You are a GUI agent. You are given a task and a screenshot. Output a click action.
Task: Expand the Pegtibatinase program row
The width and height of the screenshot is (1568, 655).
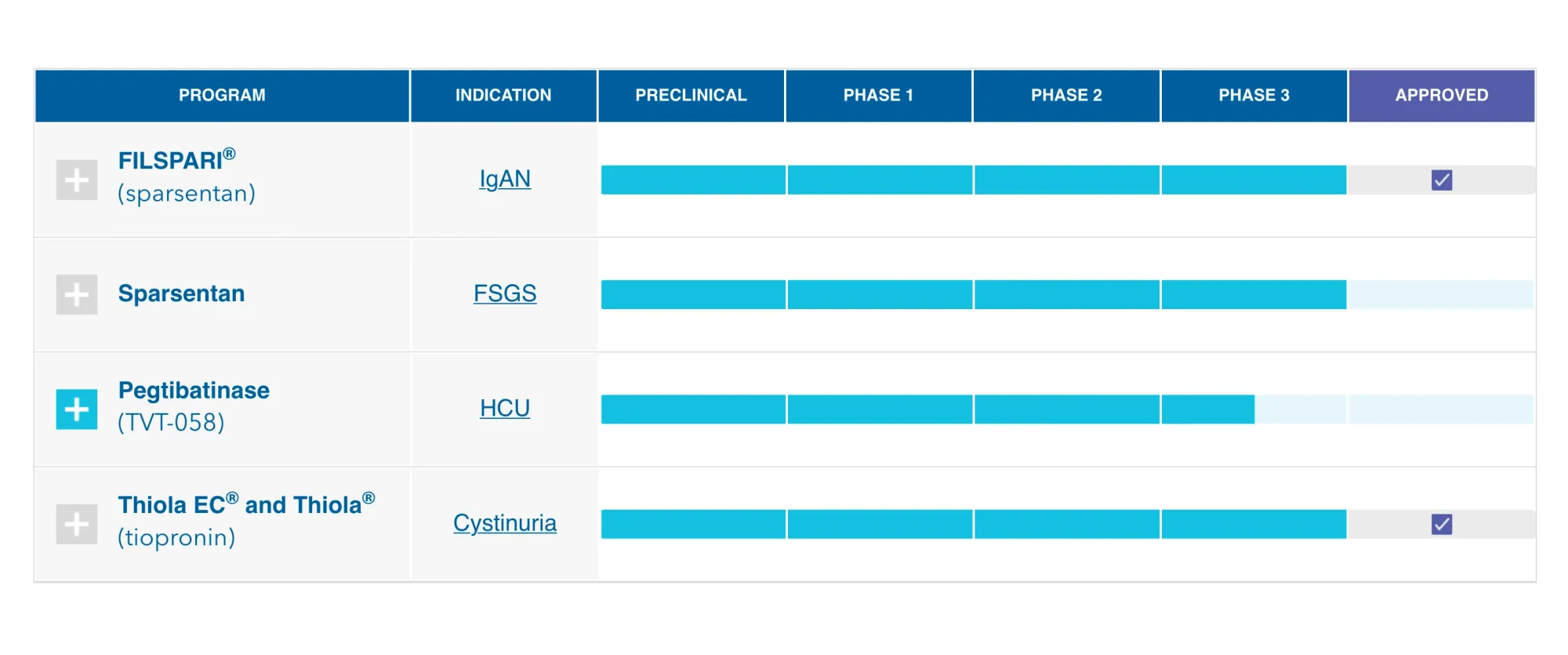[x=77, y=409]
